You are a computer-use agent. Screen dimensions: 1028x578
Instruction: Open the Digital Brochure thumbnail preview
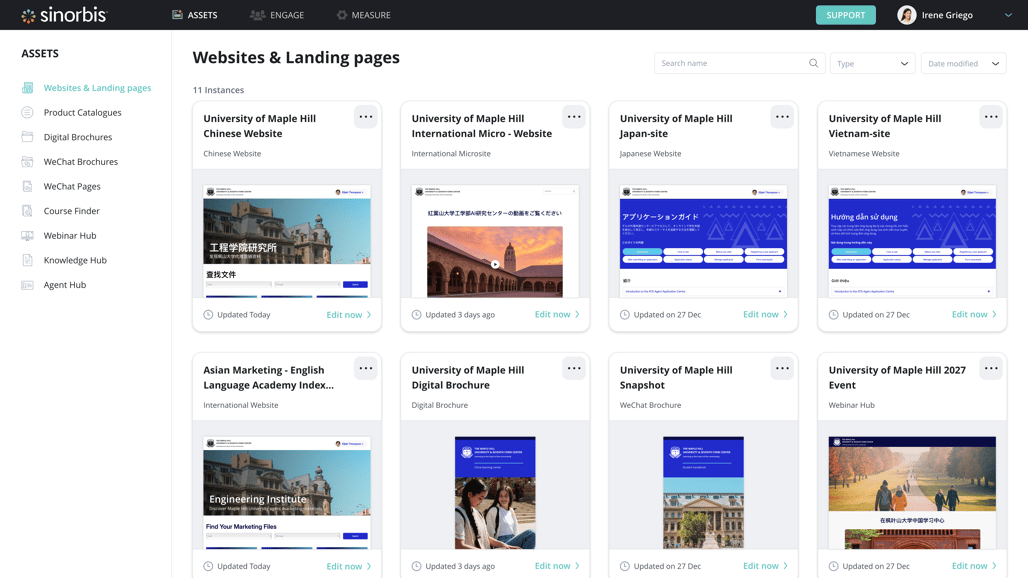click(x=495, y=492)
